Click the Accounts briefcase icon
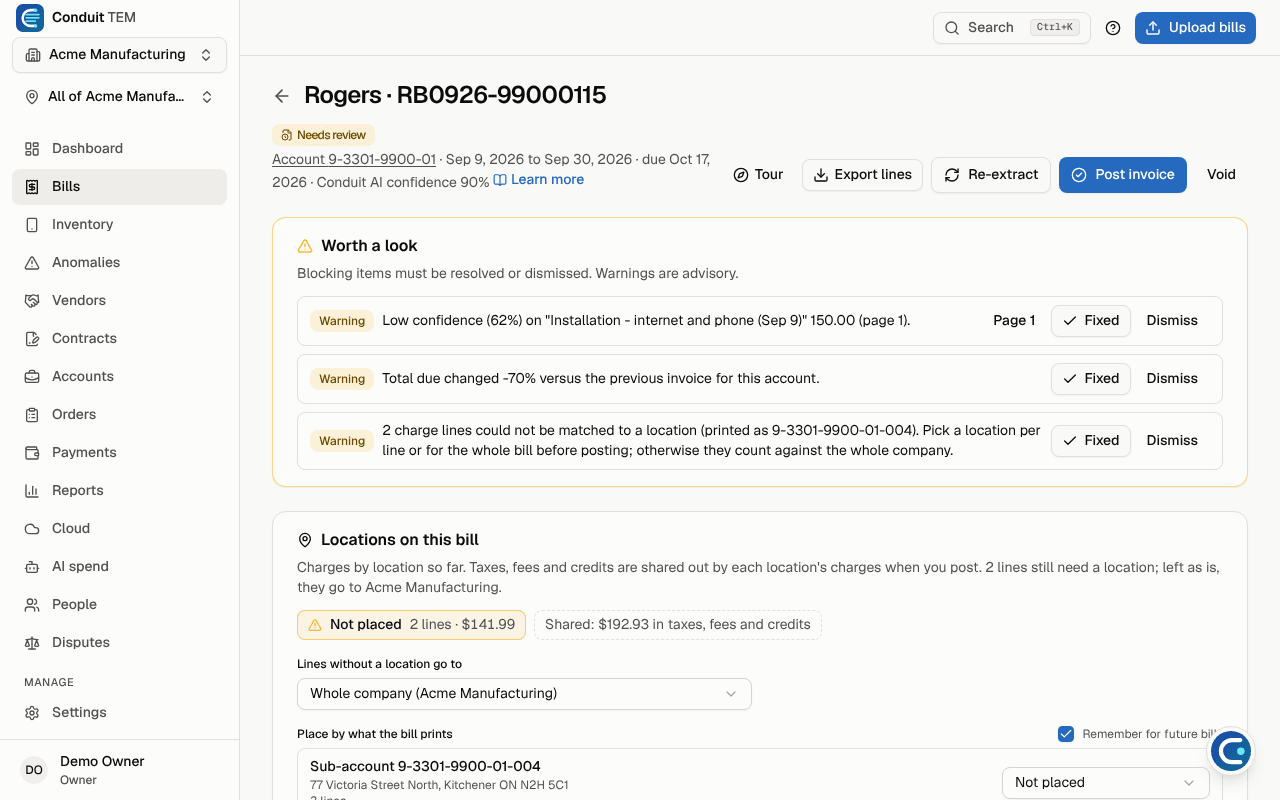Screen dimensions: 1280x800 (32, 376)
